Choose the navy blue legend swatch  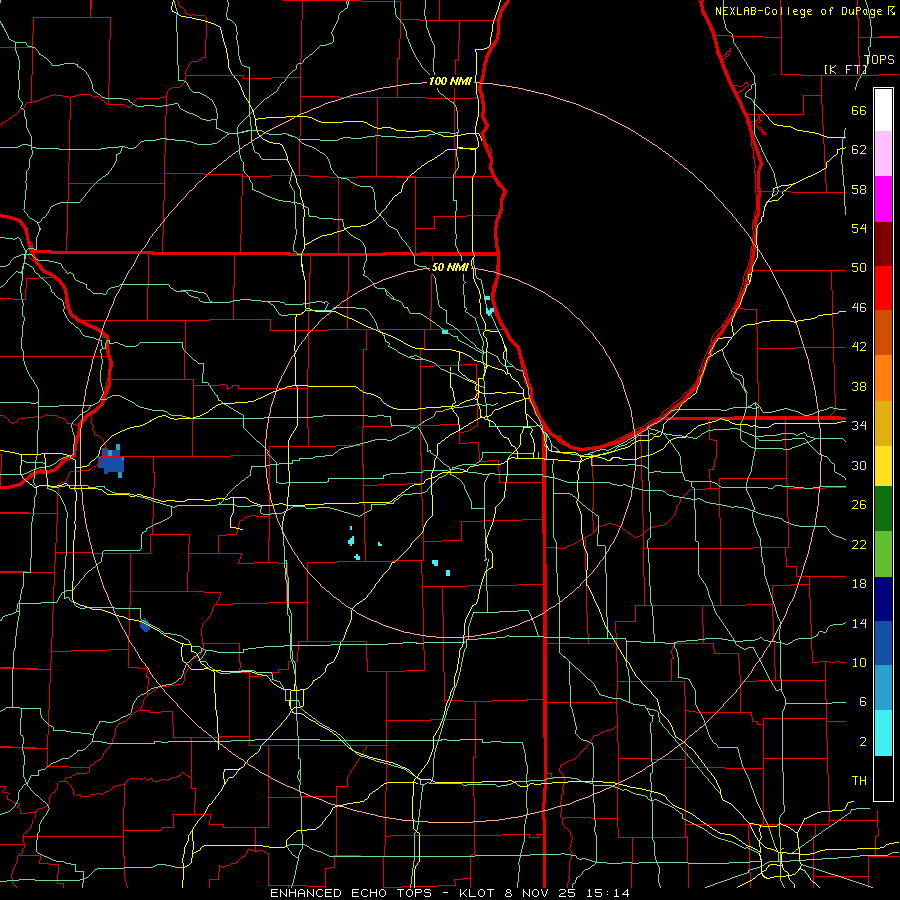(x=883, y=599)
